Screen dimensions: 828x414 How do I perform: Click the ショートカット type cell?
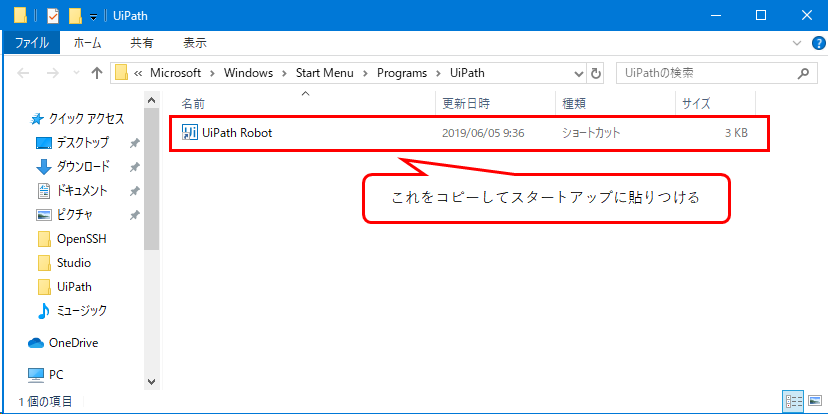pyautogui.click(x=591, y=134)
